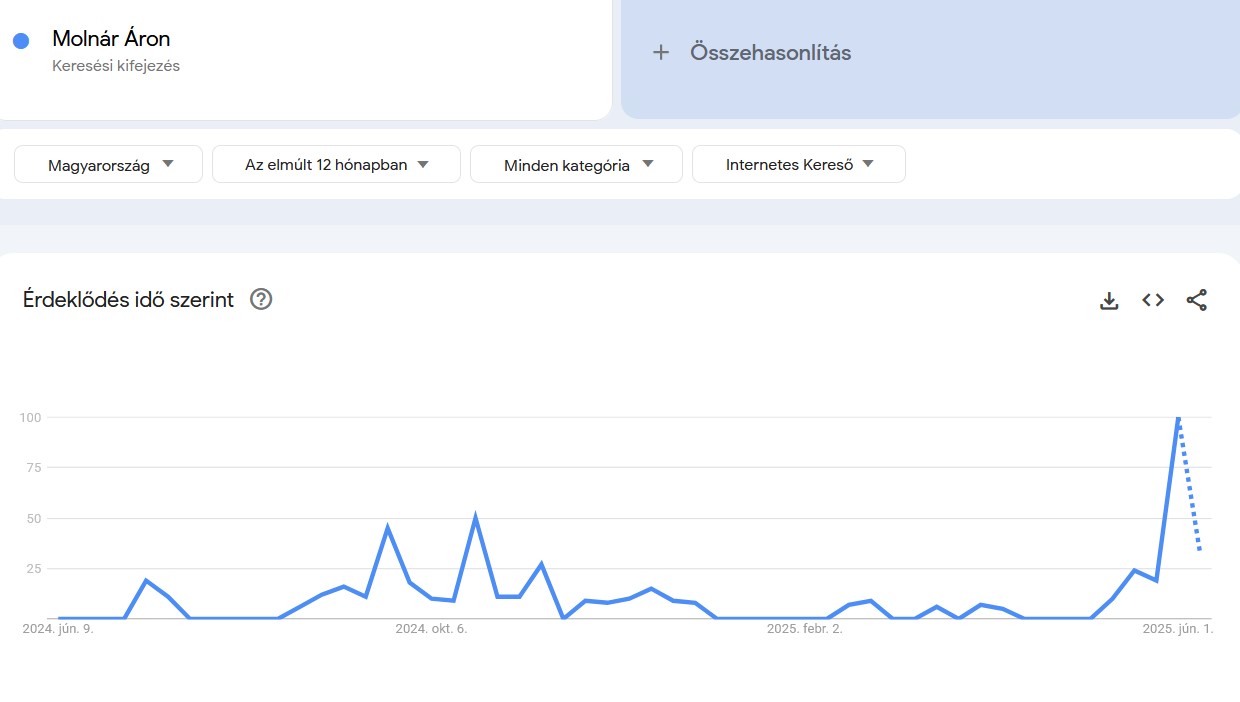
Task: Click the blue legend dot beside Molnár Áron
Action: (x=22, y=38)
